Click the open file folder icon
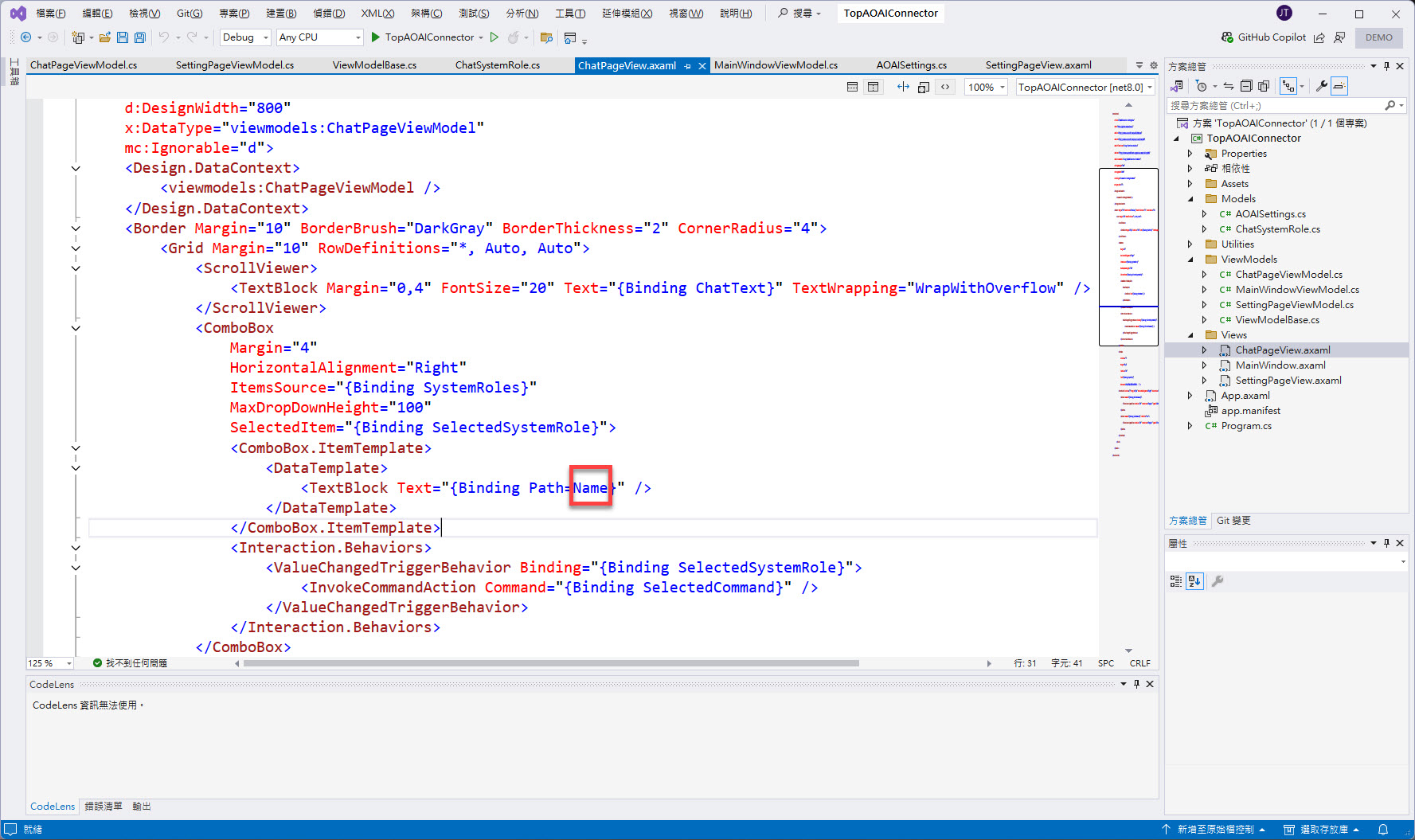The image size is (1415, 840). [x=104, y=37]
